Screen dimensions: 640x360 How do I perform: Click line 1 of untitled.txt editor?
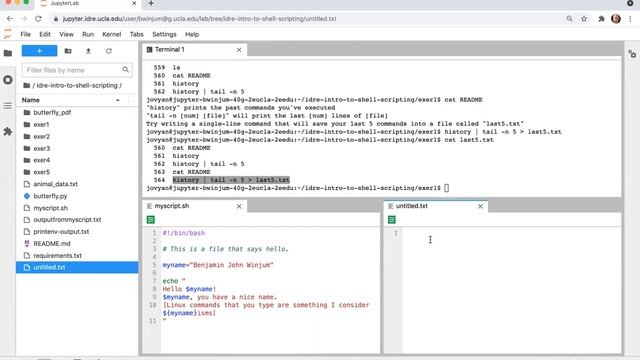click(511, 233)
